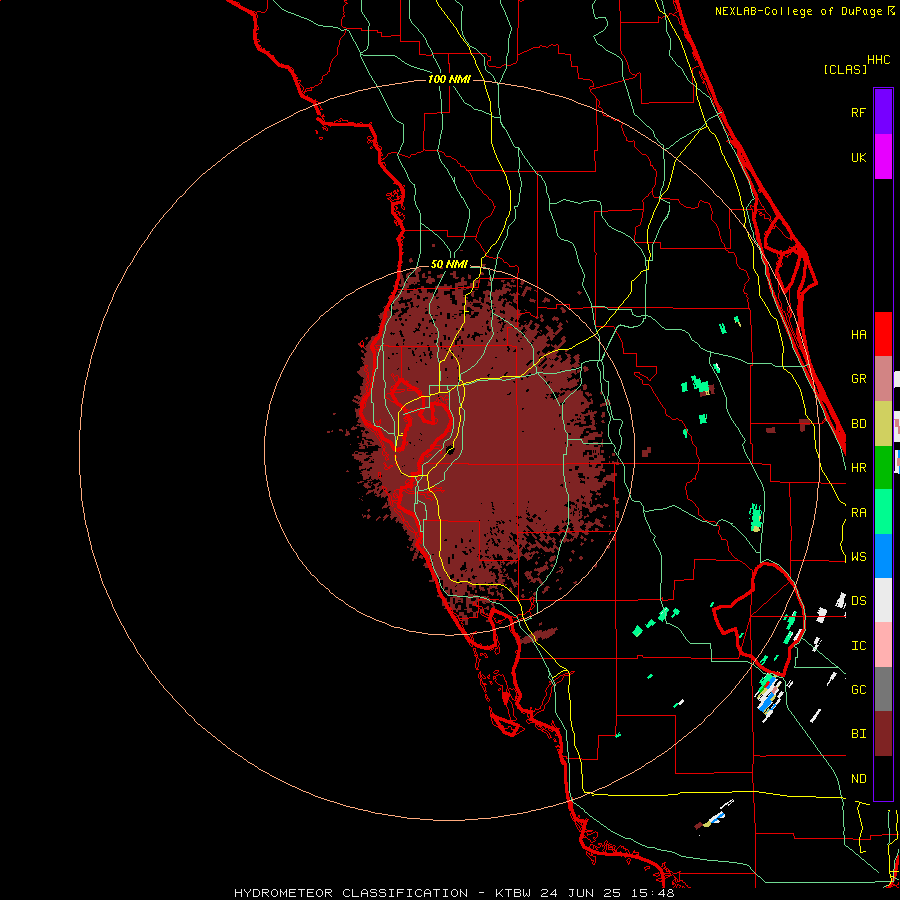Click the RA legend label
This screenshot has width=900, height=900.
(x=858, y=513)
